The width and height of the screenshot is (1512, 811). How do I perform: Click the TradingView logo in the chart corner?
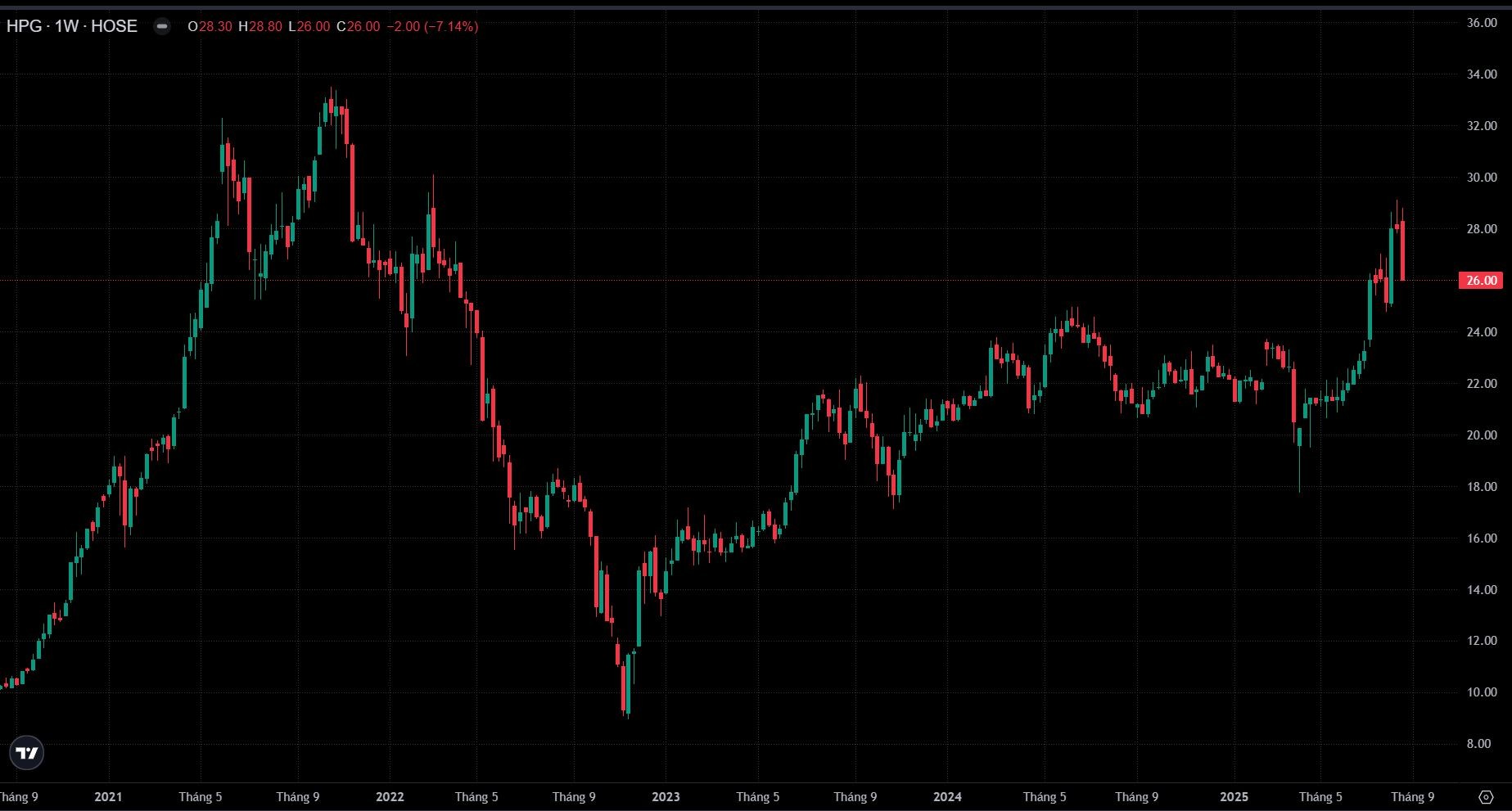coord(26,753)
